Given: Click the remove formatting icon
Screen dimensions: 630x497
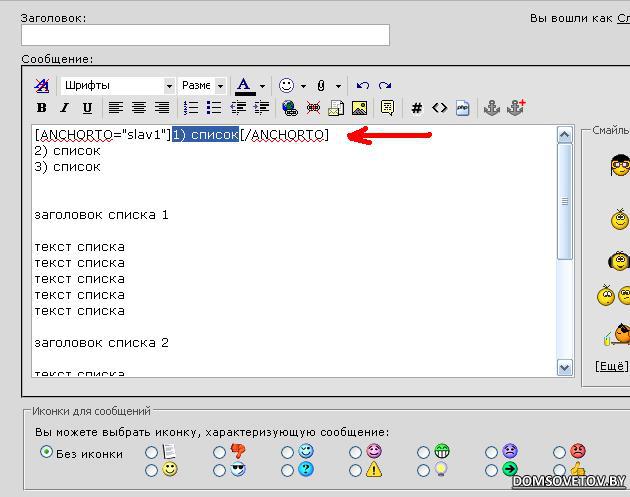Looking at the screenshot, I should pyautogui.click(x=41, y=86).
